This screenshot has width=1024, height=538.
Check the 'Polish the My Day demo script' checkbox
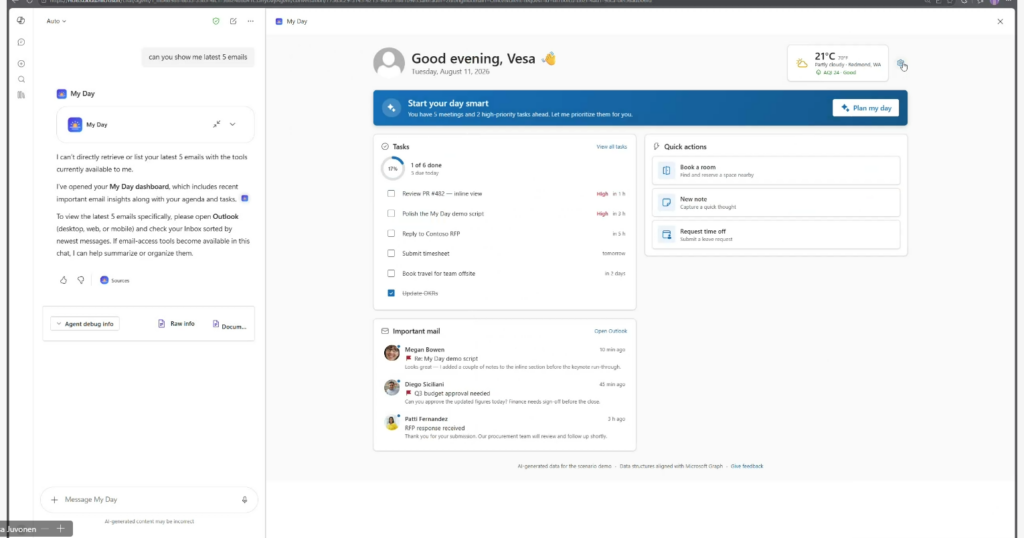(391, 214)
